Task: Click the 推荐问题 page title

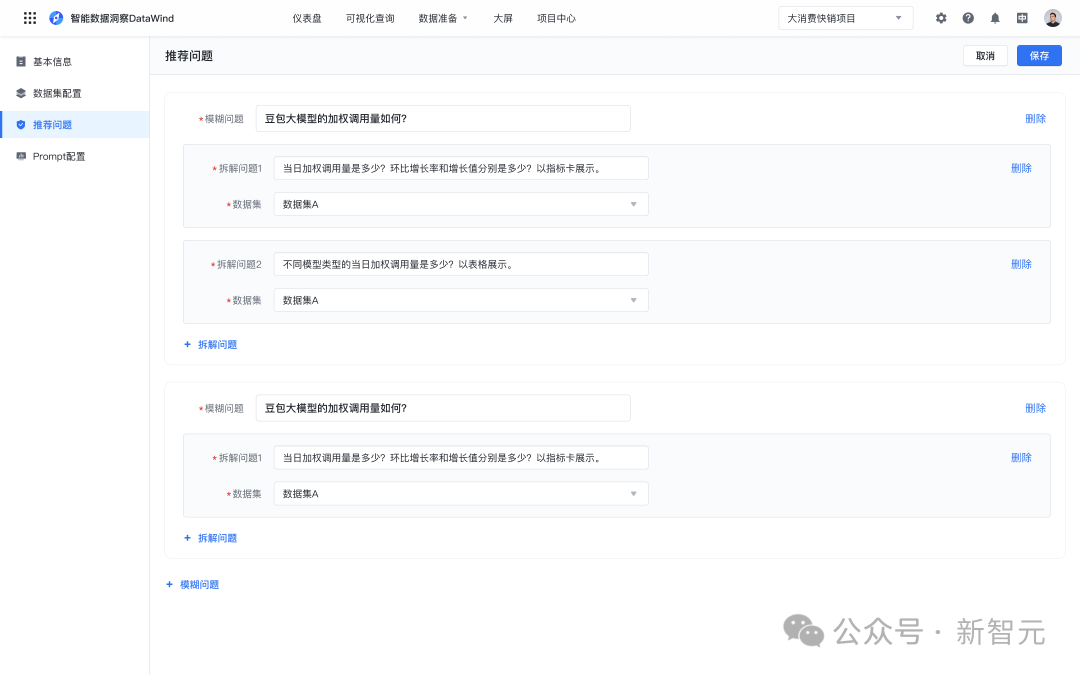Action: 189,56
